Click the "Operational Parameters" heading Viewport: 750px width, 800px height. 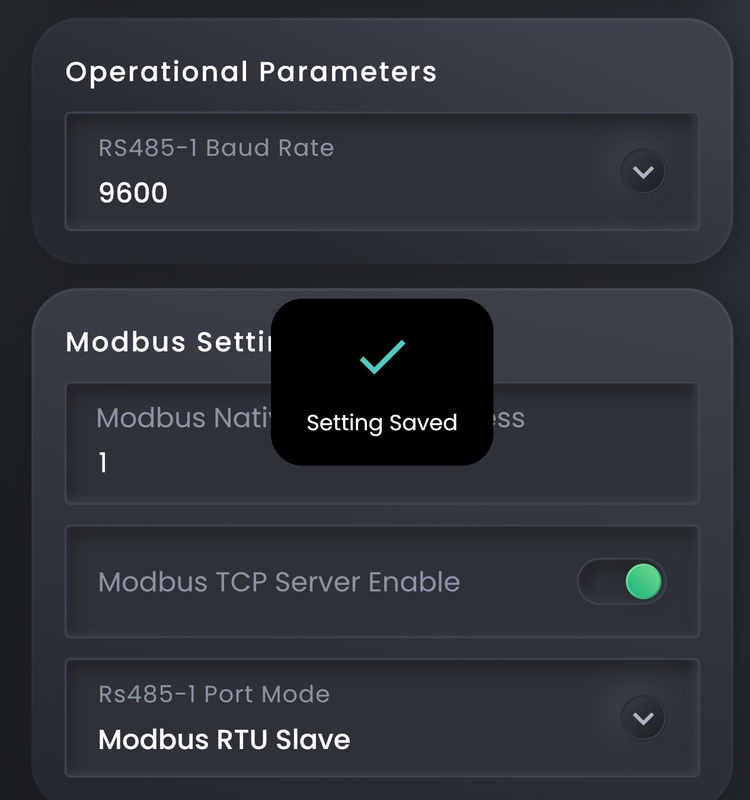[x=251, y=72]
